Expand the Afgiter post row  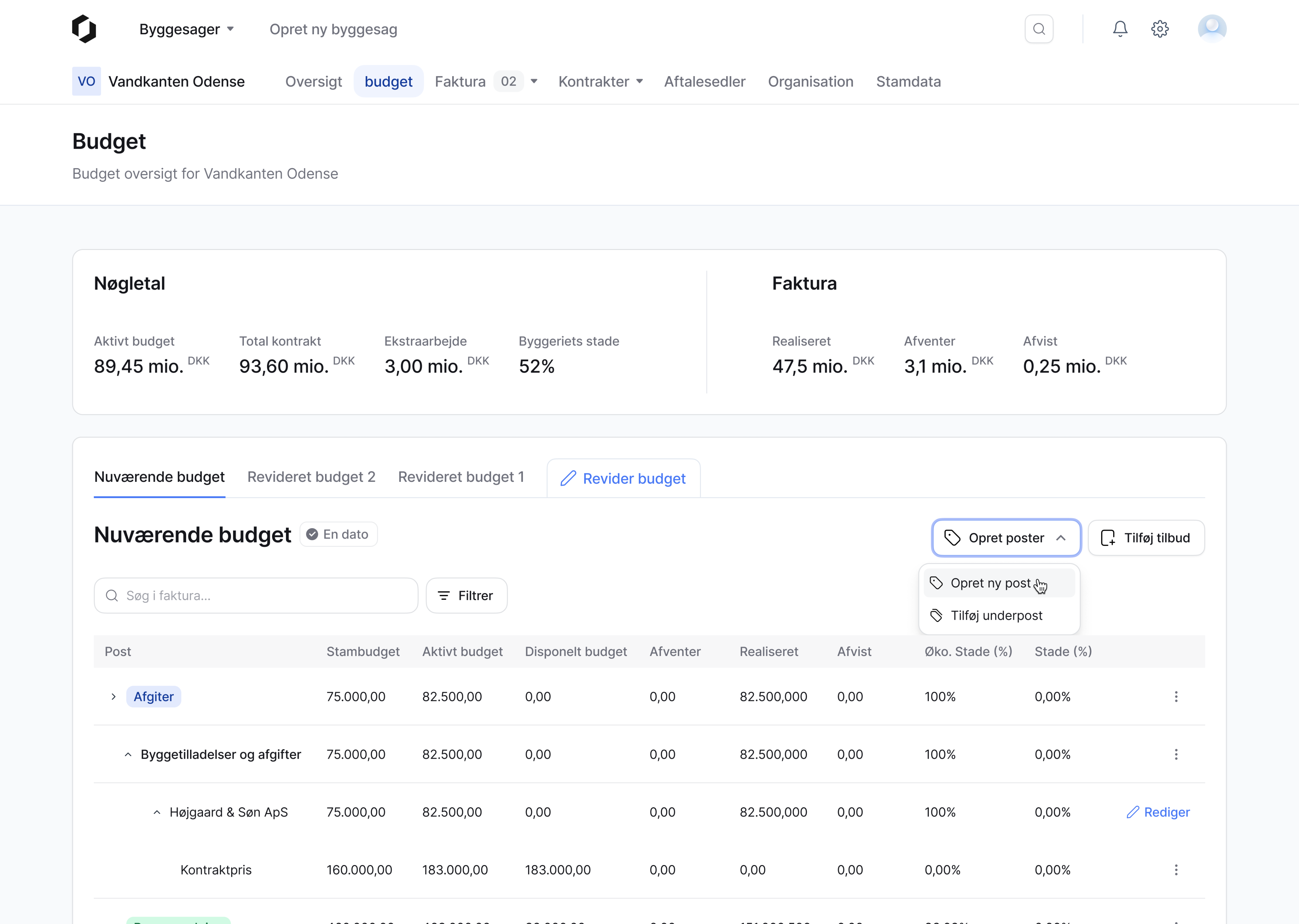click(114, 697)
